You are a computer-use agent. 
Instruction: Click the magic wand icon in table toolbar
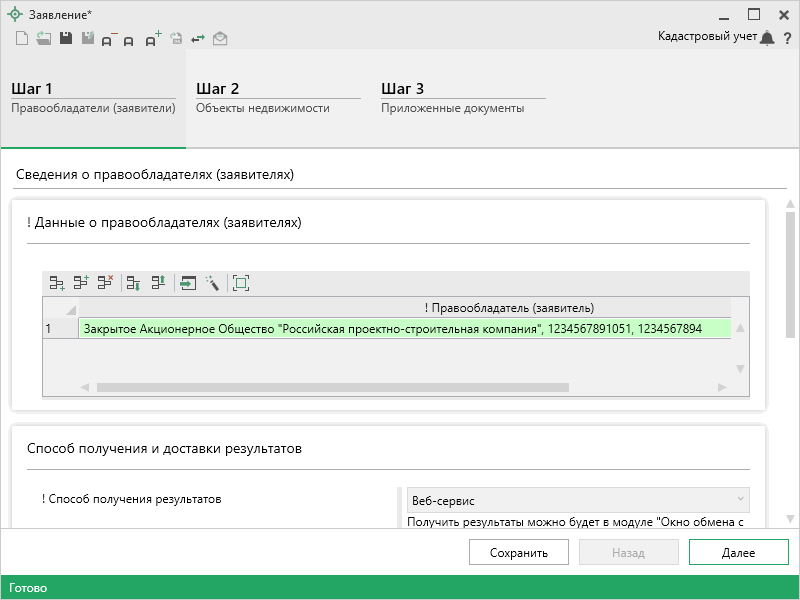point(213,283)
